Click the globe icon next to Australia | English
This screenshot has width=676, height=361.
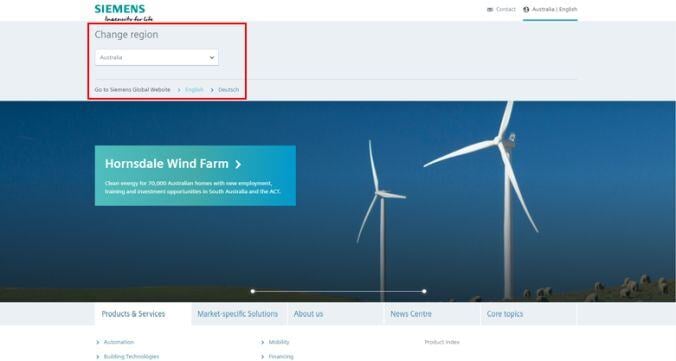(x=526, y=9)
